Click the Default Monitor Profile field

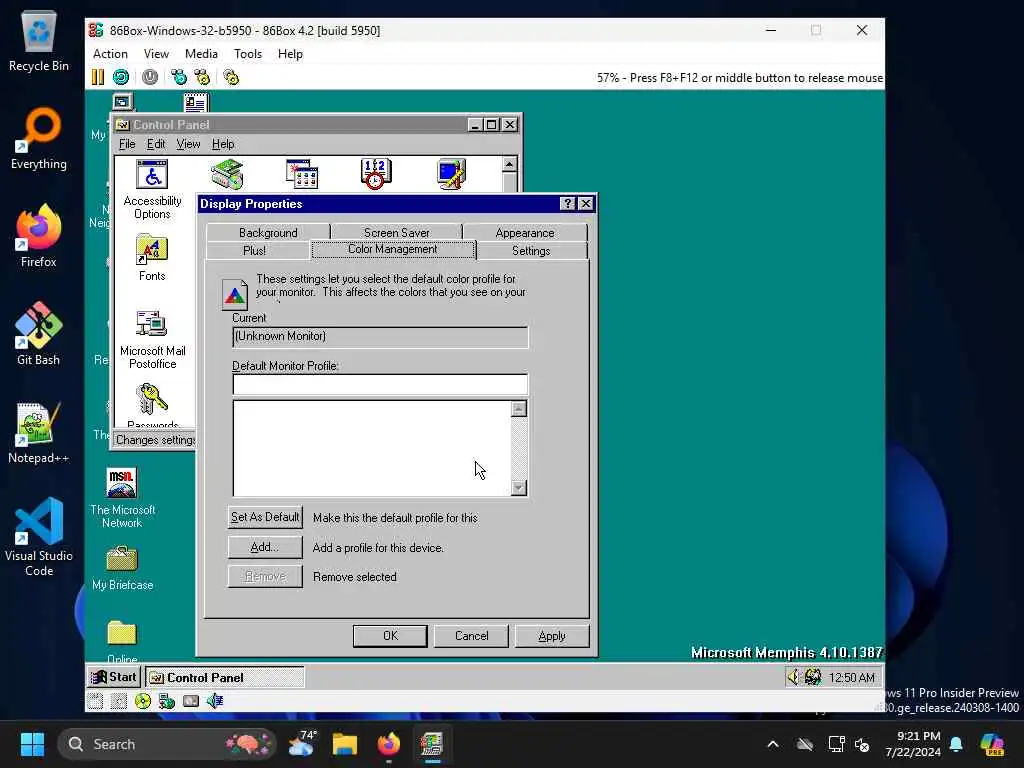380,384
